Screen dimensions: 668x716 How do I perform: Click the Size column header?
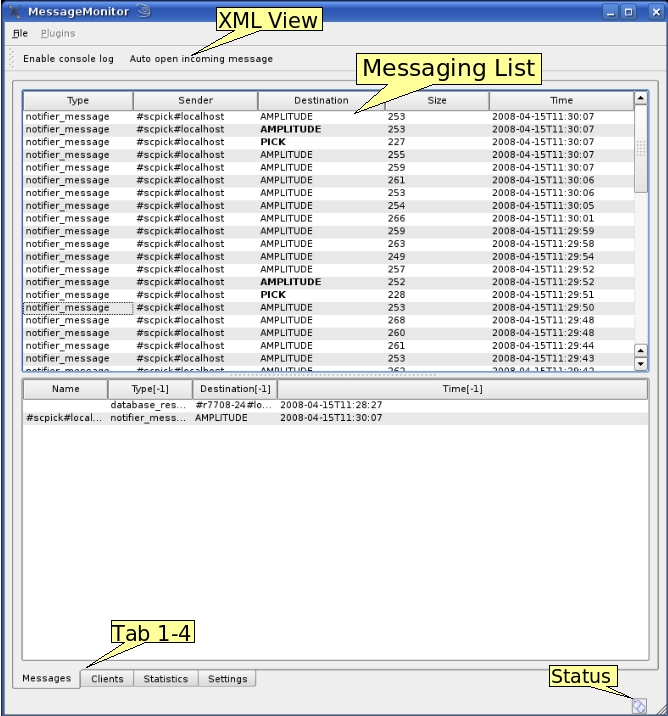437,101
